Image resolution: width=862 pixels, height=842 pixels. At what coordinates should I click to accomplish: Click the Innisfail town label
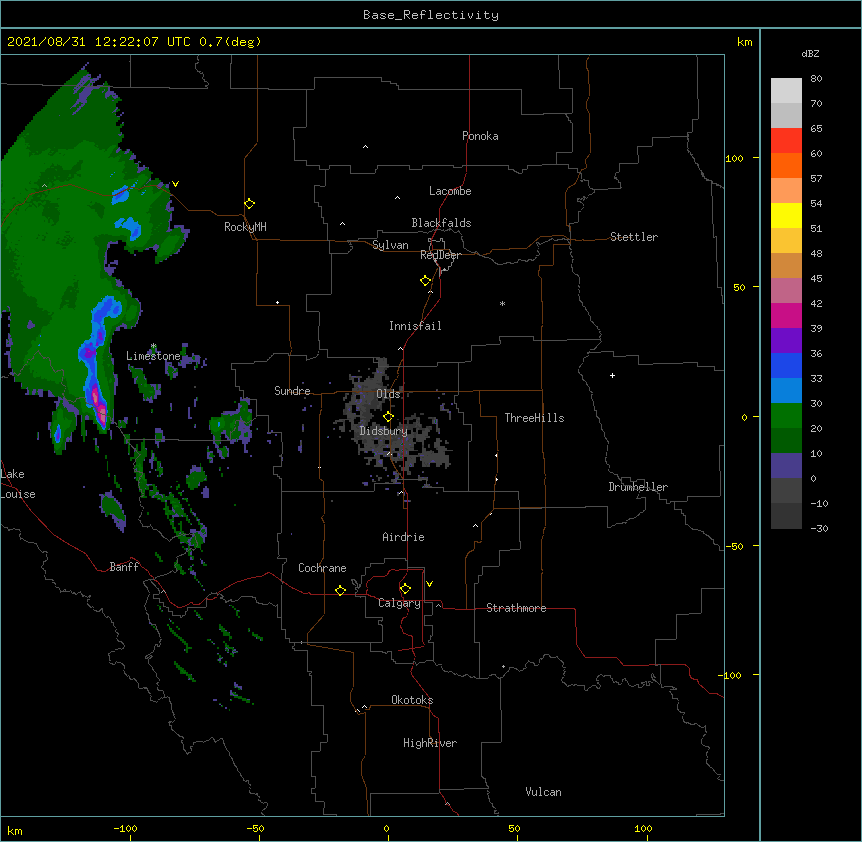tap(415, 326)
